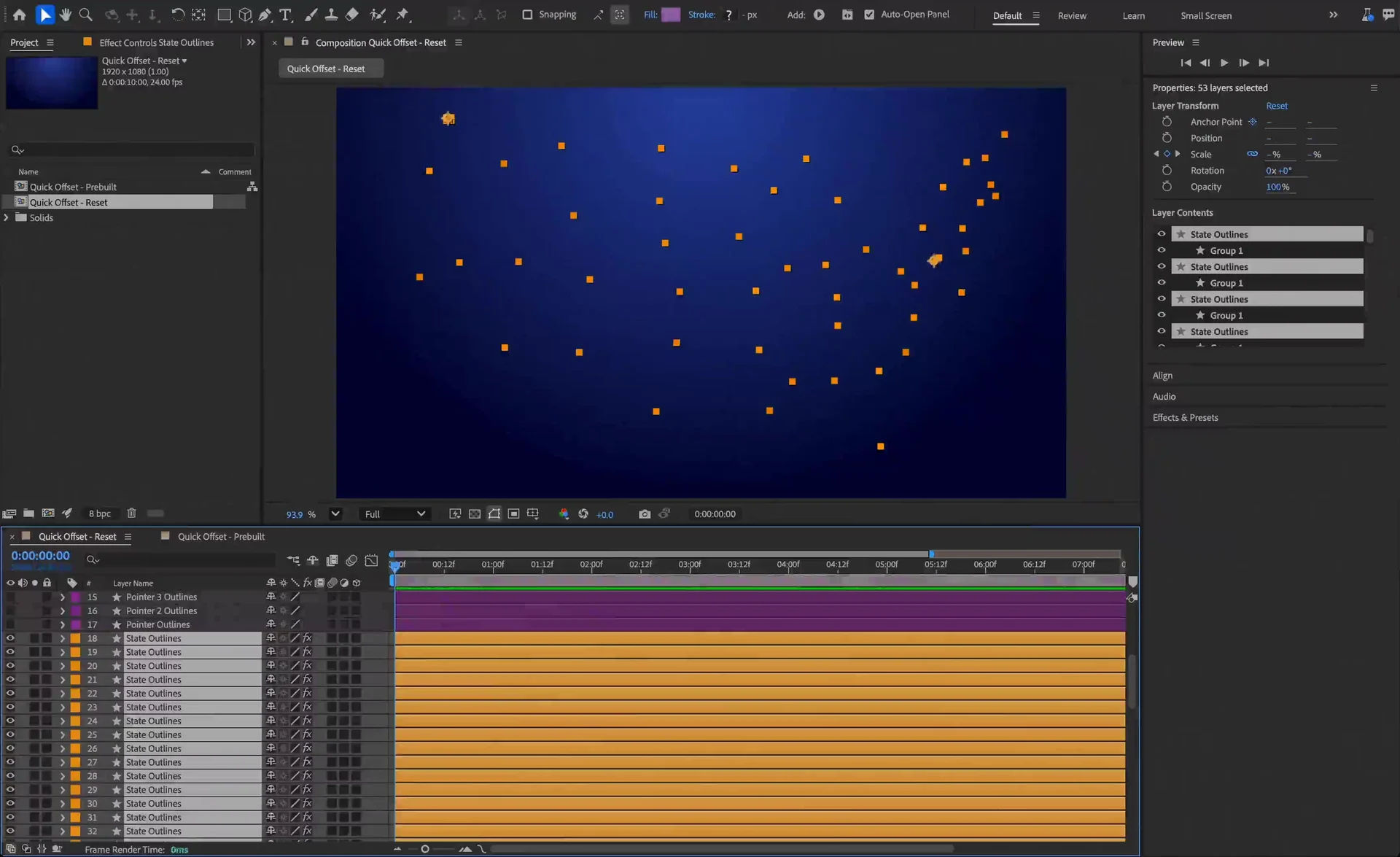This screenshot has width=1400, height=857.
Task: Open the Full resolution dropdown
Action: 394,513
